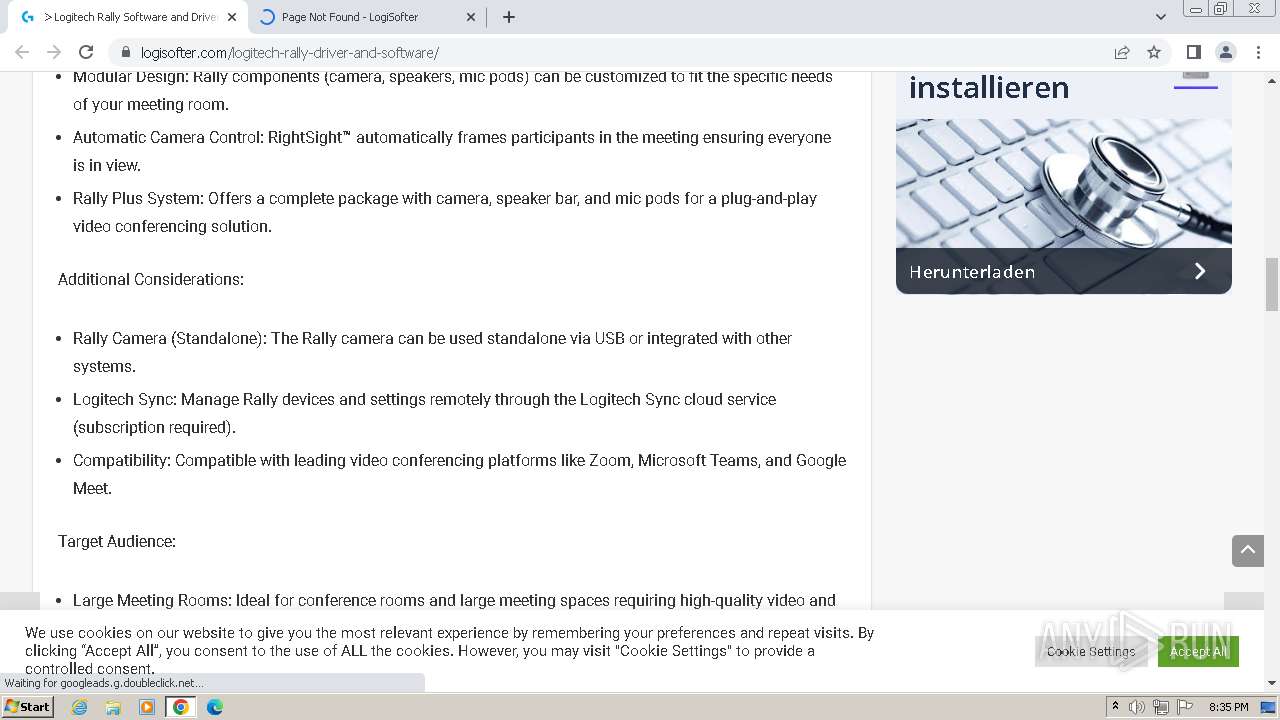
Task: Click the page vertical scrollbar thumb
Action: tap(1272, 284)
